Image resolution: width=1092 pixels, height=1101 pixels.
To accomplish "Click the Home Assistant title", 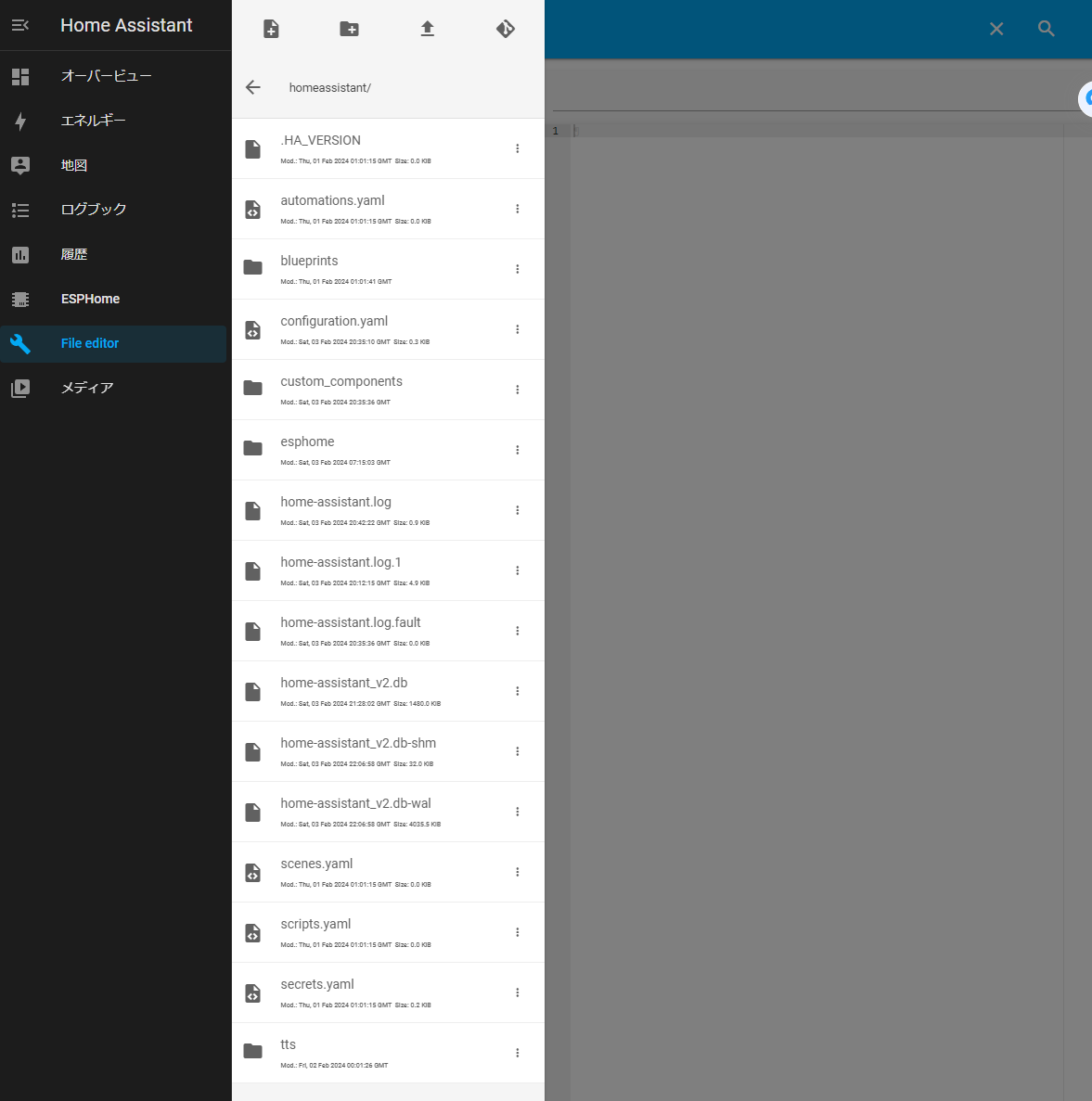I will pyautogui.click(x=126, y=25).
